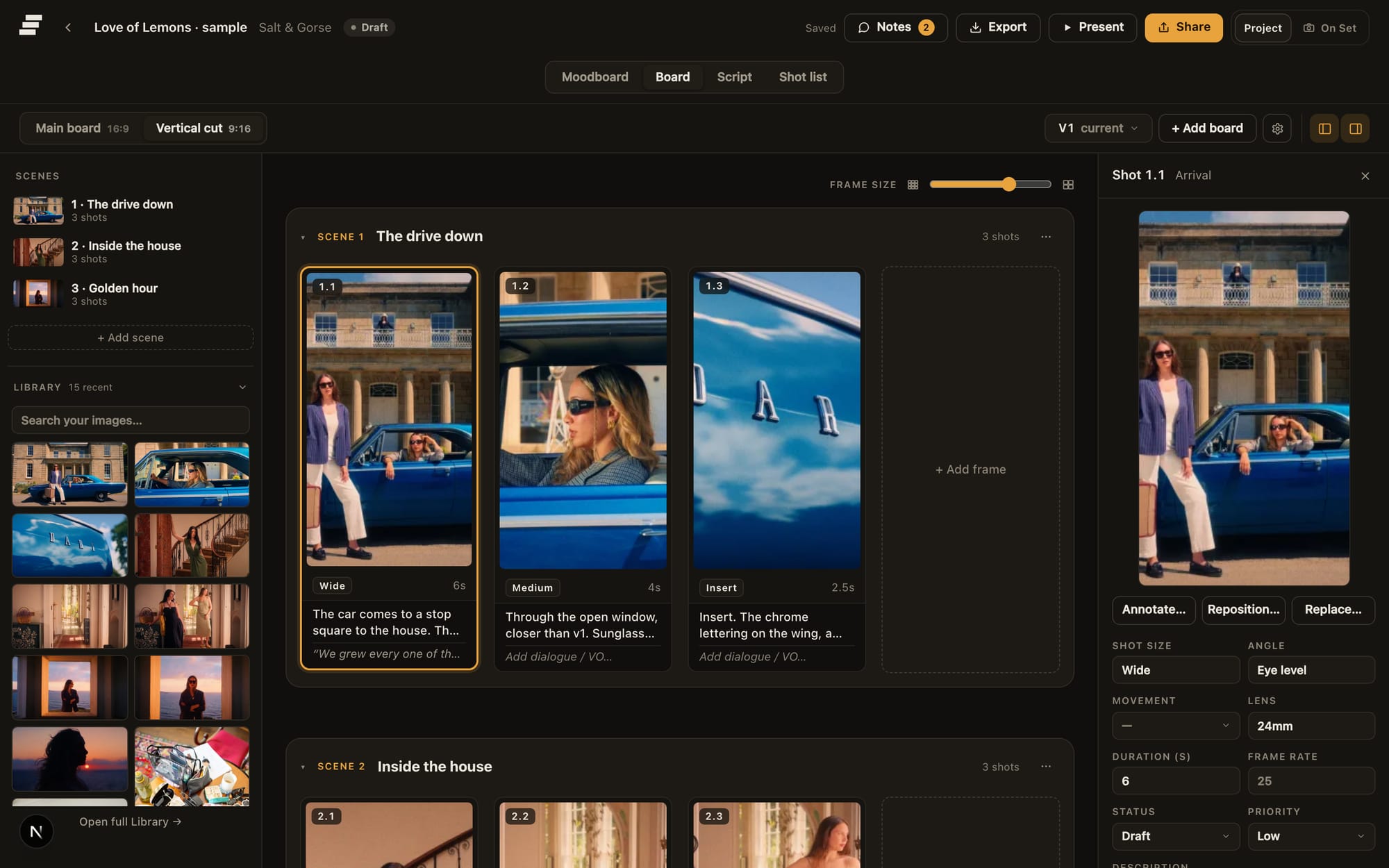The height and width of the screenshot is (868, 1389).
Task: Select the Main board 16:9 tab
Action: [x=82, y=128]
